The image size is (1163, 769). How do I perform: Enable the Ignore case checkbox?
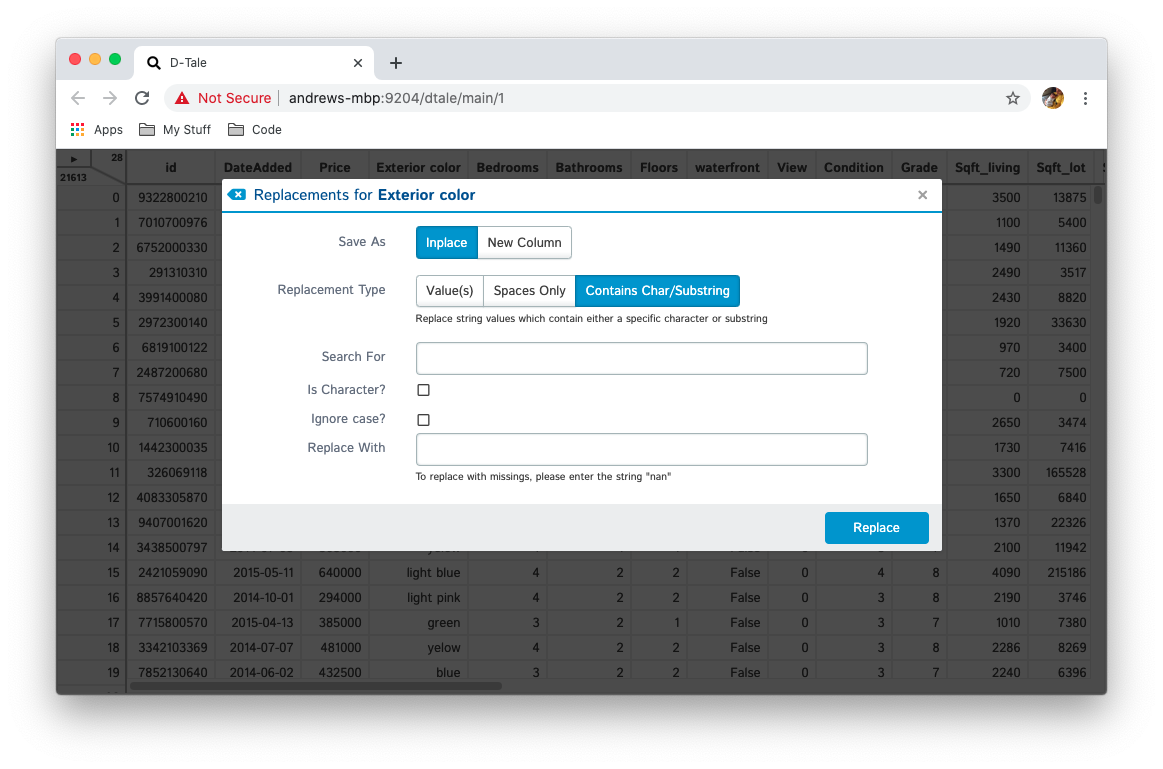click(x=423, y=420)
